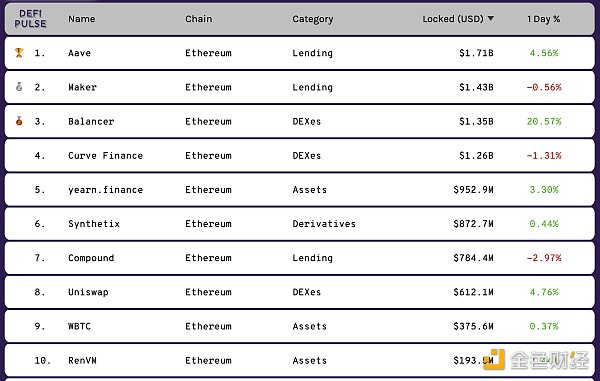Open the RenVM project row
The image size is (600, 381).
point(300,360)
